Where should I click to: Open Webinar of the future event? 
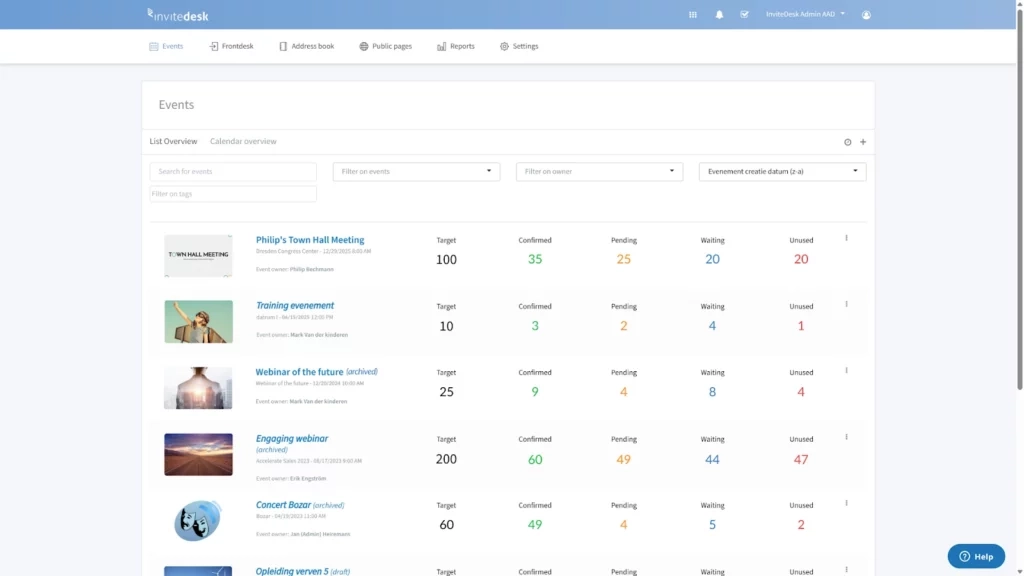click(x=299, y=372)
